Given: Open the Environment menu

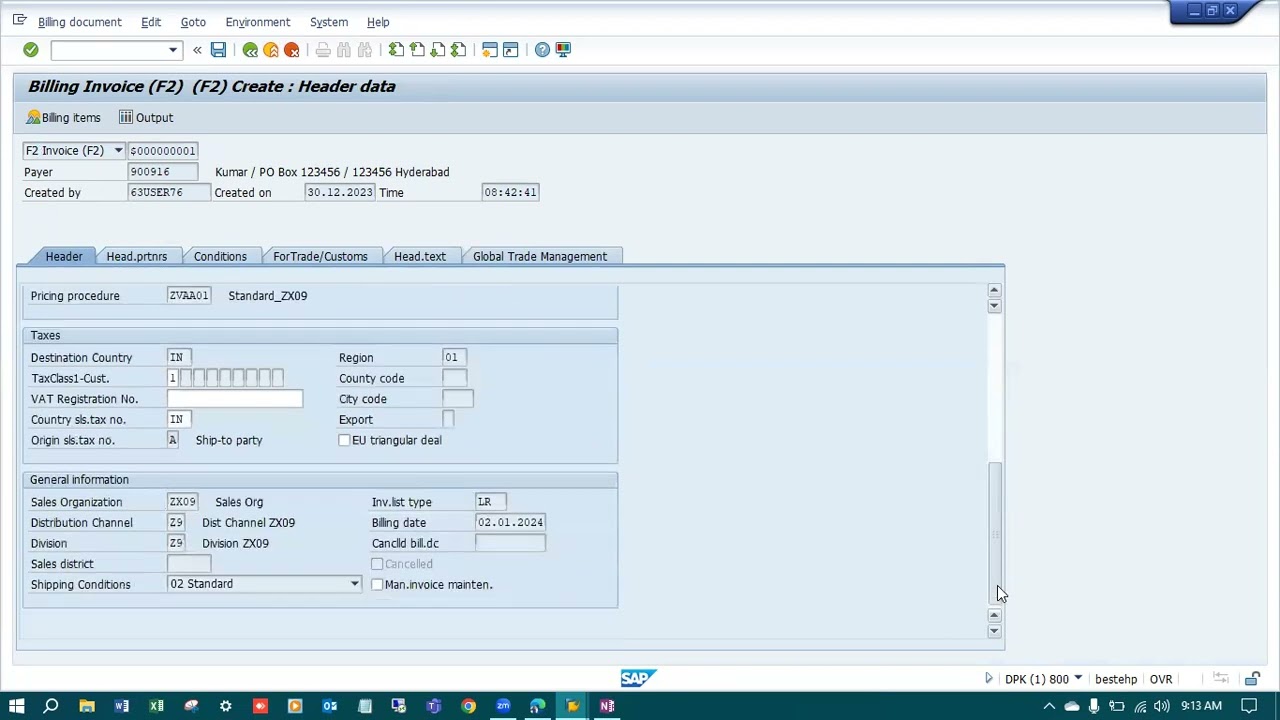Looking at the screenshot, I should [258, 22].
